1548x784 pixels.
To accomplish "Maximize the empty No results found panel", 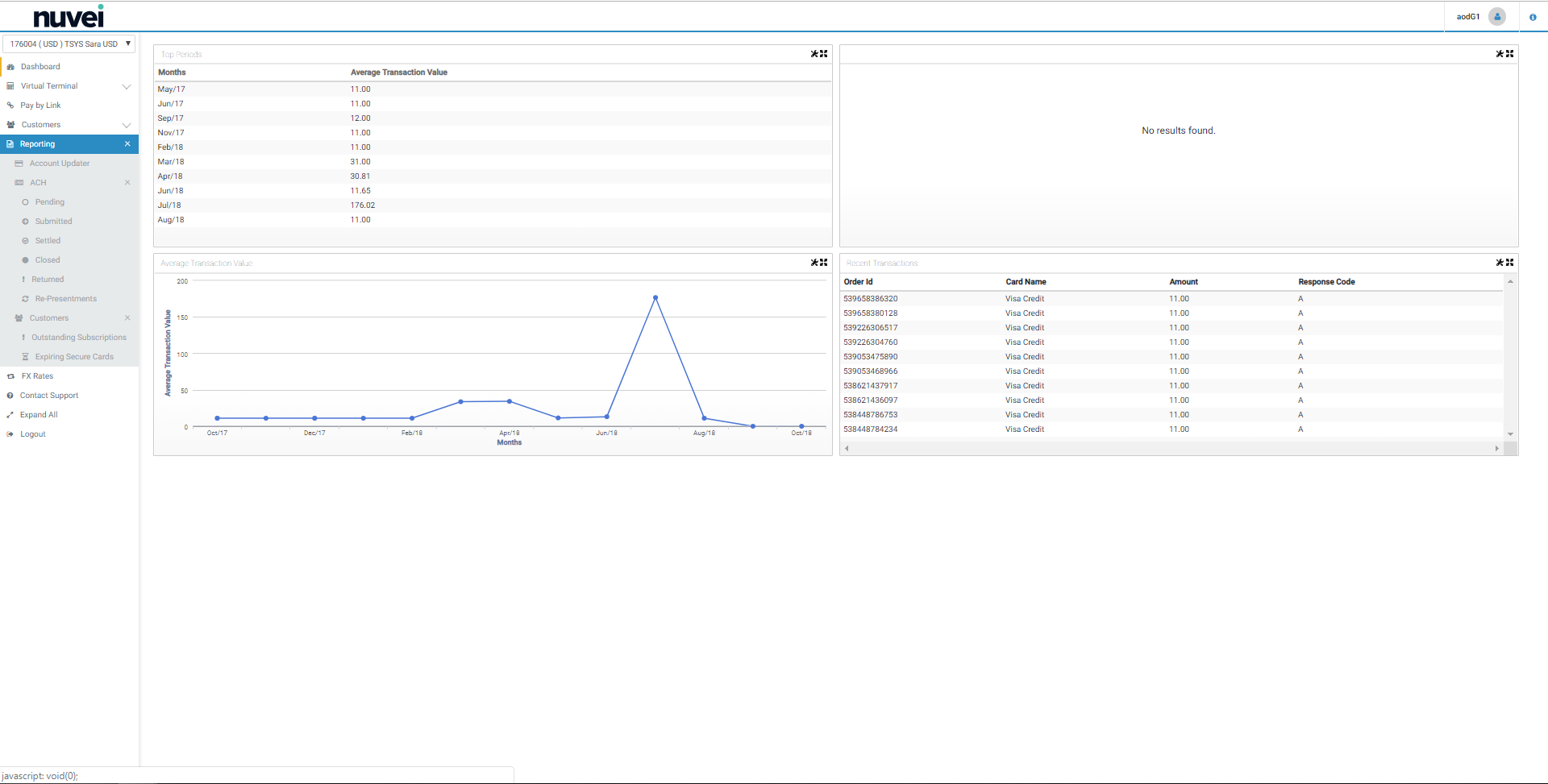I will [1510, 54].
